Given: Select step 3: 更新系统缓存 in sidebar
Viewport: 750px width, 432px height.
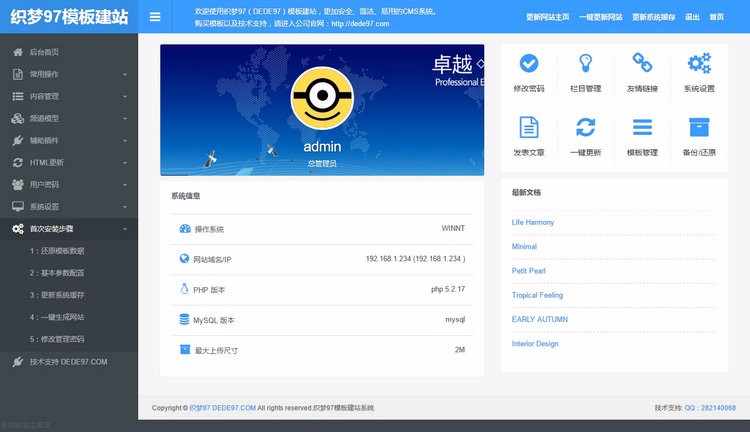Looking at the screenshot, I should pyautogui.click(x=57, y=295).
